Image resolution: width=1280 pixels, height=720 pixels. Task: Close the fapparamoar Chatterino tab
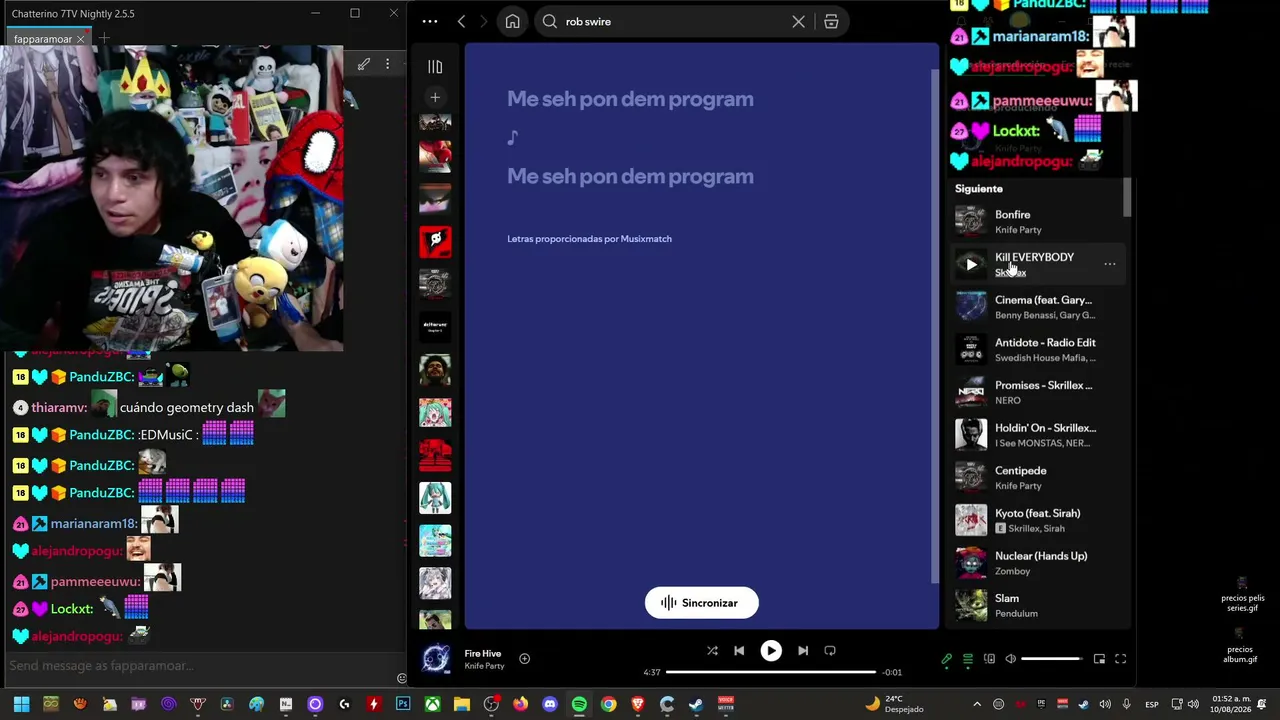[81, 39]
